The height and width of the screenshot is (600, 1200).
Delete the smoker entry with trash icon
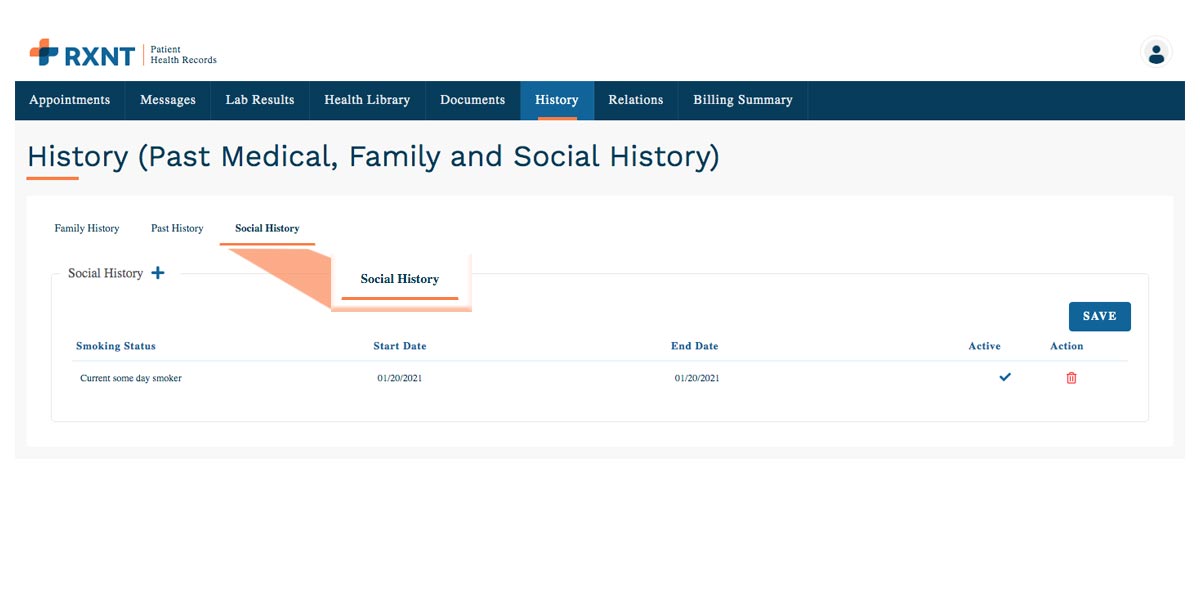coord(1071,378)
